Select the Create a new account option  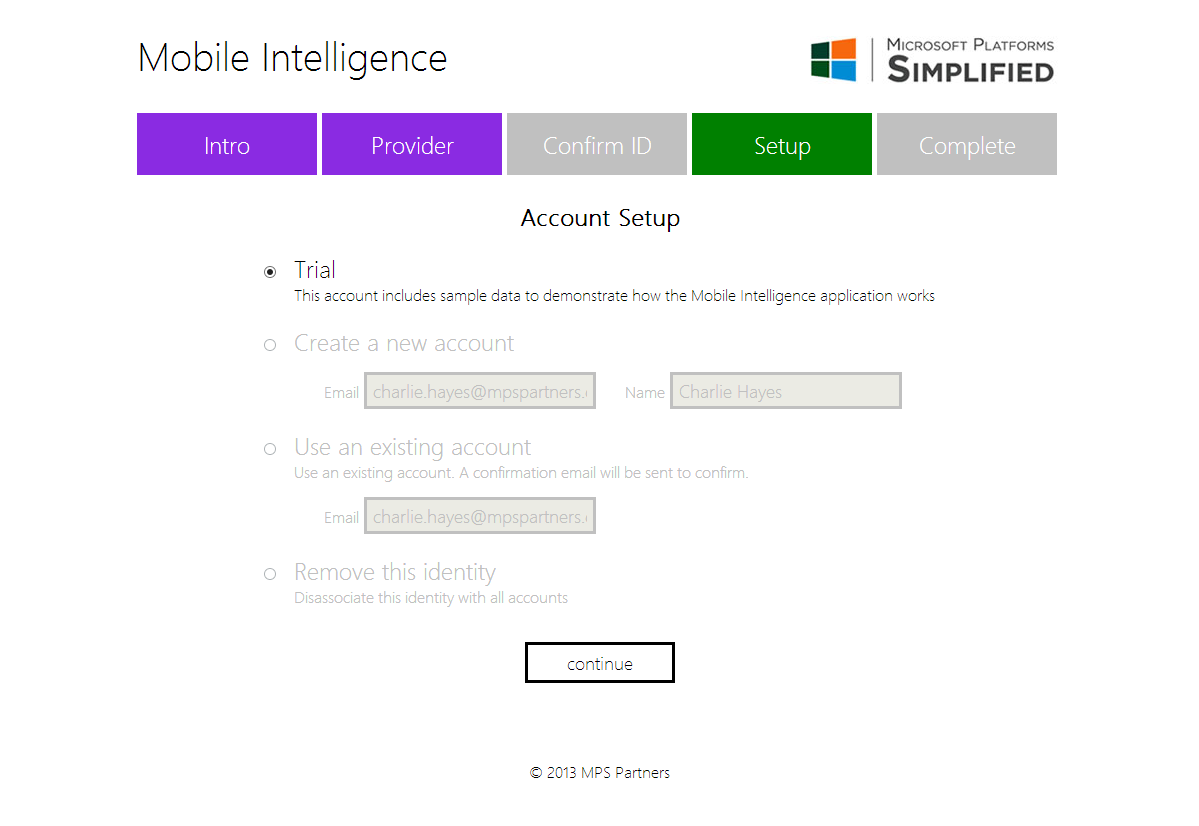tap(270, 345)
